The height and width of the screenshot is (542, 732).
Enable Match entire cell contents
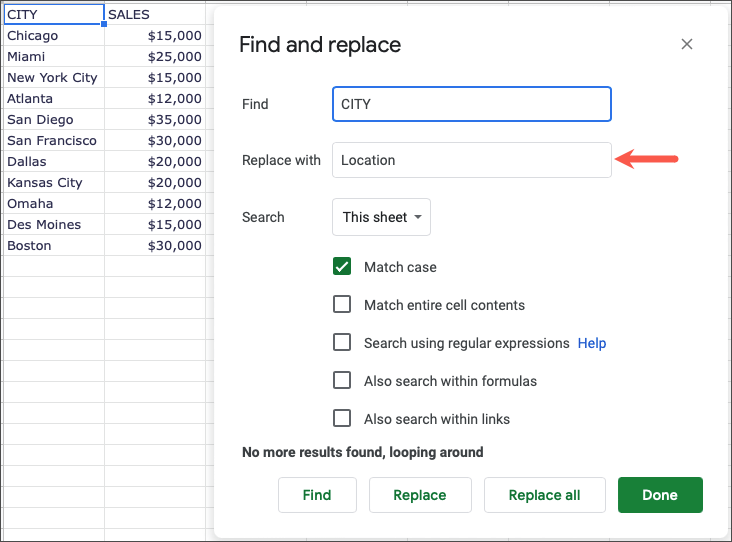tap(342, 305)
